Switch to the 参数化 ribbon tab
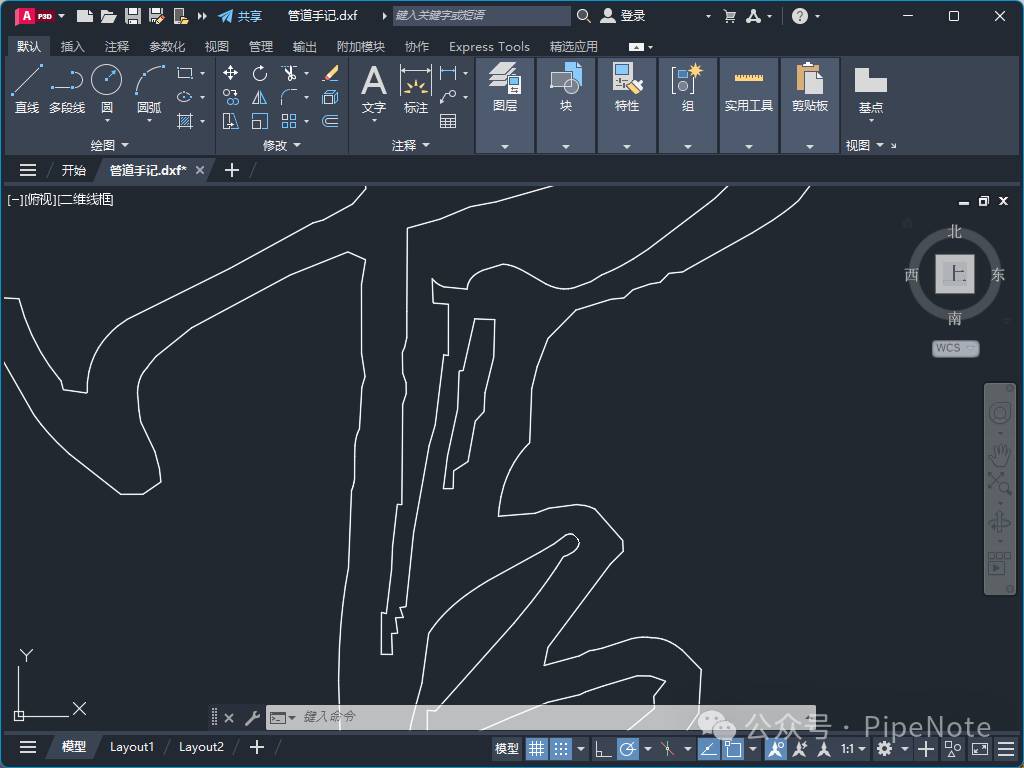Image resolution: width=1024 pixels, height=768 pixels. click(x=167, y=46)
